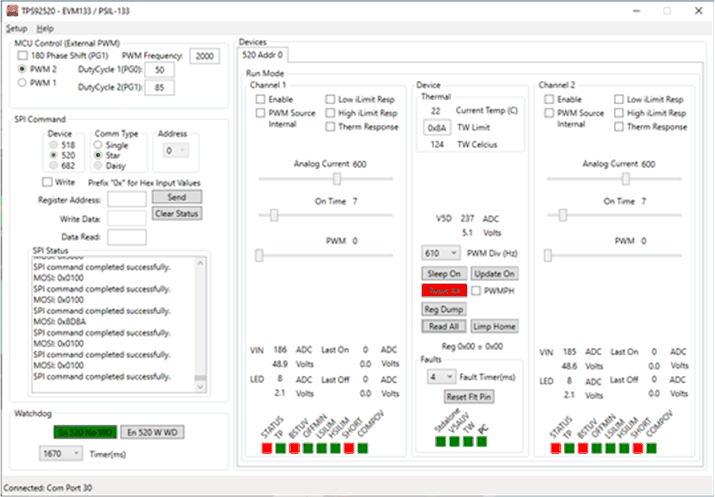Select the PWM 2 radio button

(x=22, y=69)
